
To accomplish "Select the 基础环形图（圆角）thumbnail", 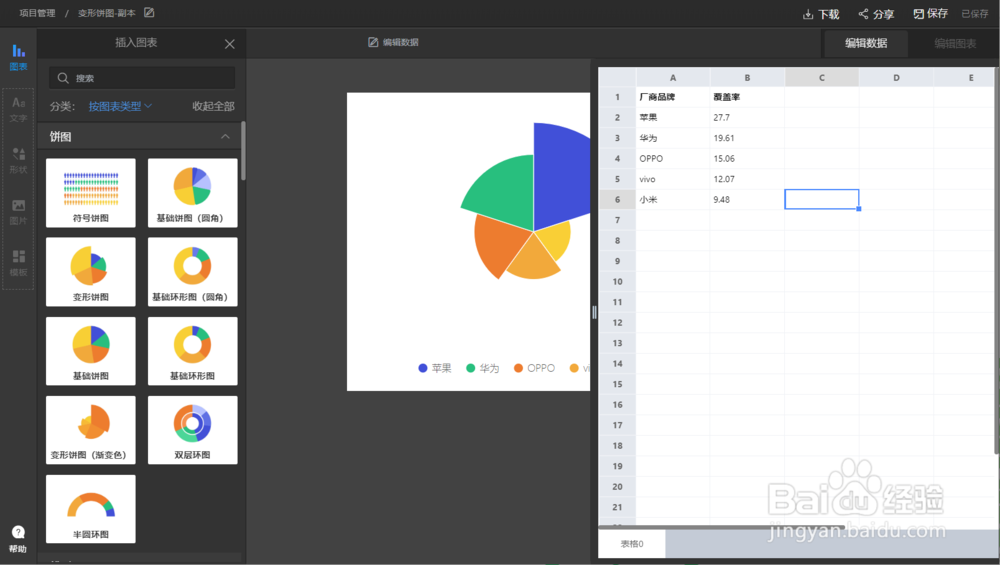I will pyautogui.click(x=193, y=272).
